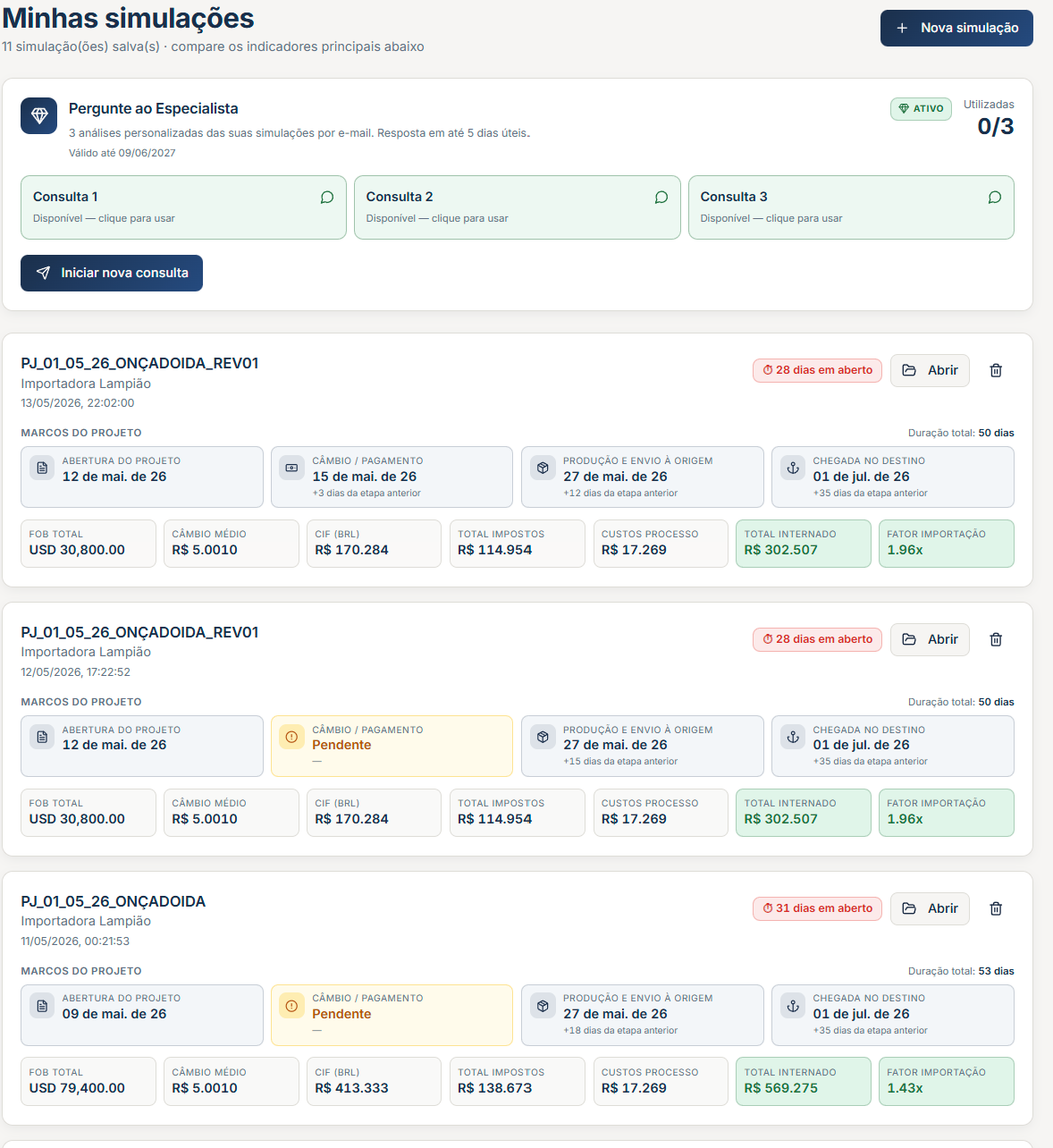The image size is (1053, 1148).
Task: Click document icon in Abertura do Projeto of 12/05/2026 simulation
Action: click(42, 737)
